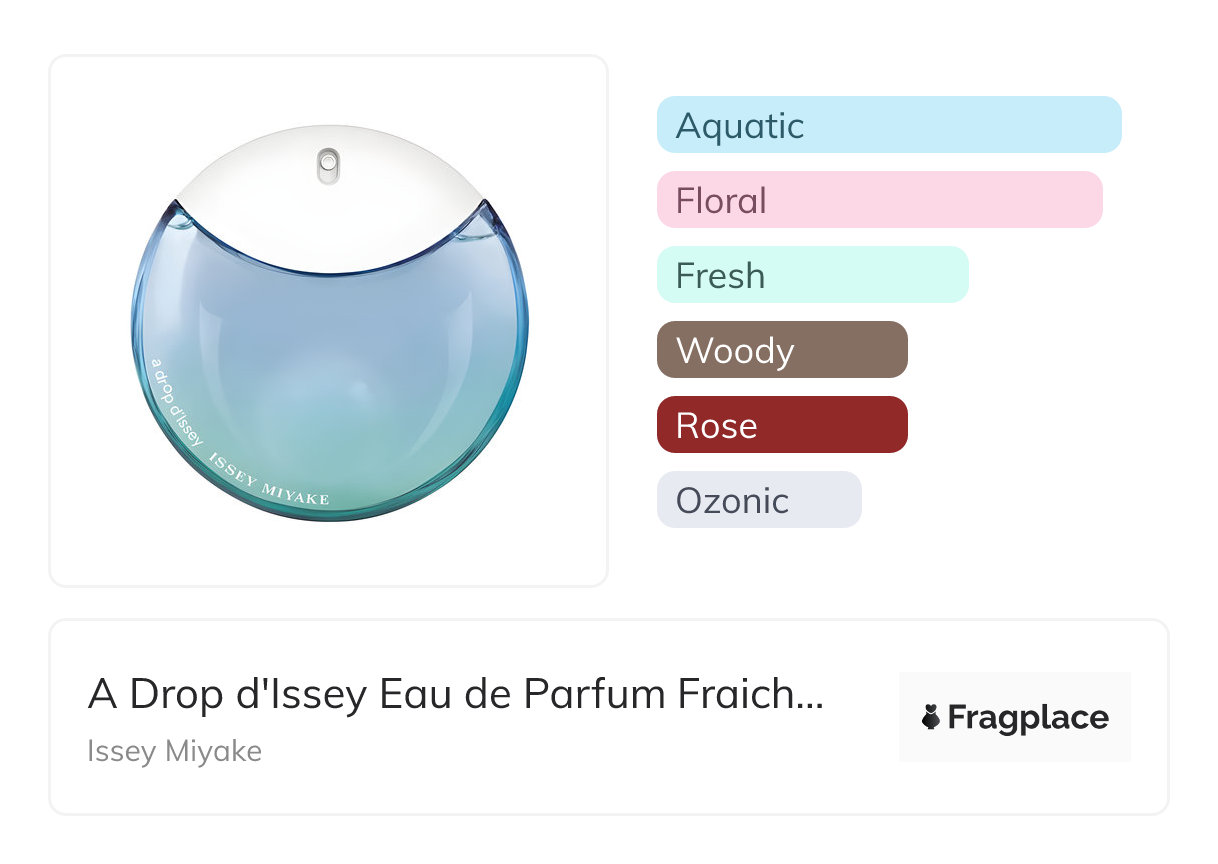The height and width of the screenshot is (864, 1218).
Task: Select the Floral accord bar
Action: [879, 200]
